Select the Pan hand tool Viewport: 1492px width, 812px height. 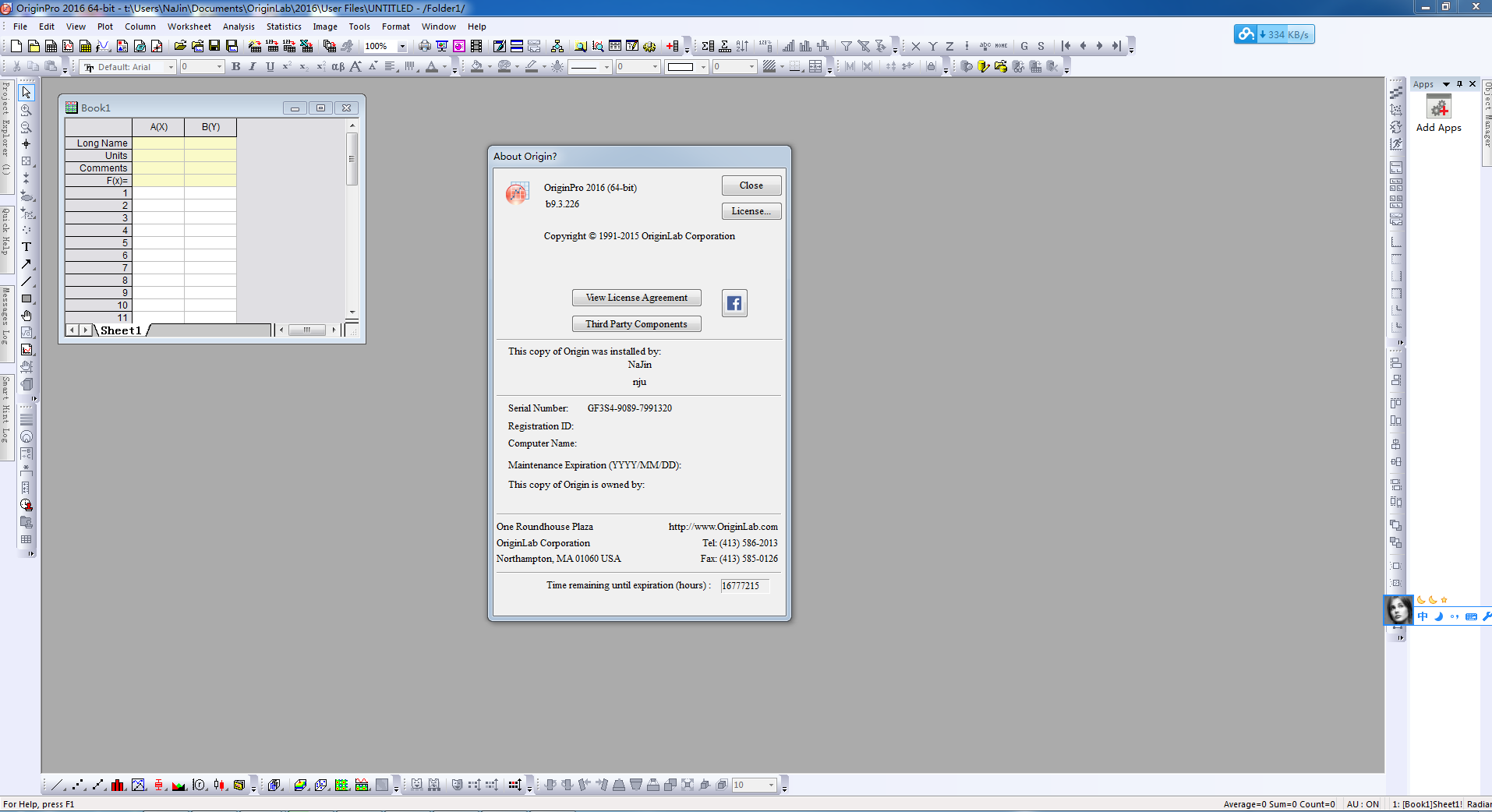27,316
